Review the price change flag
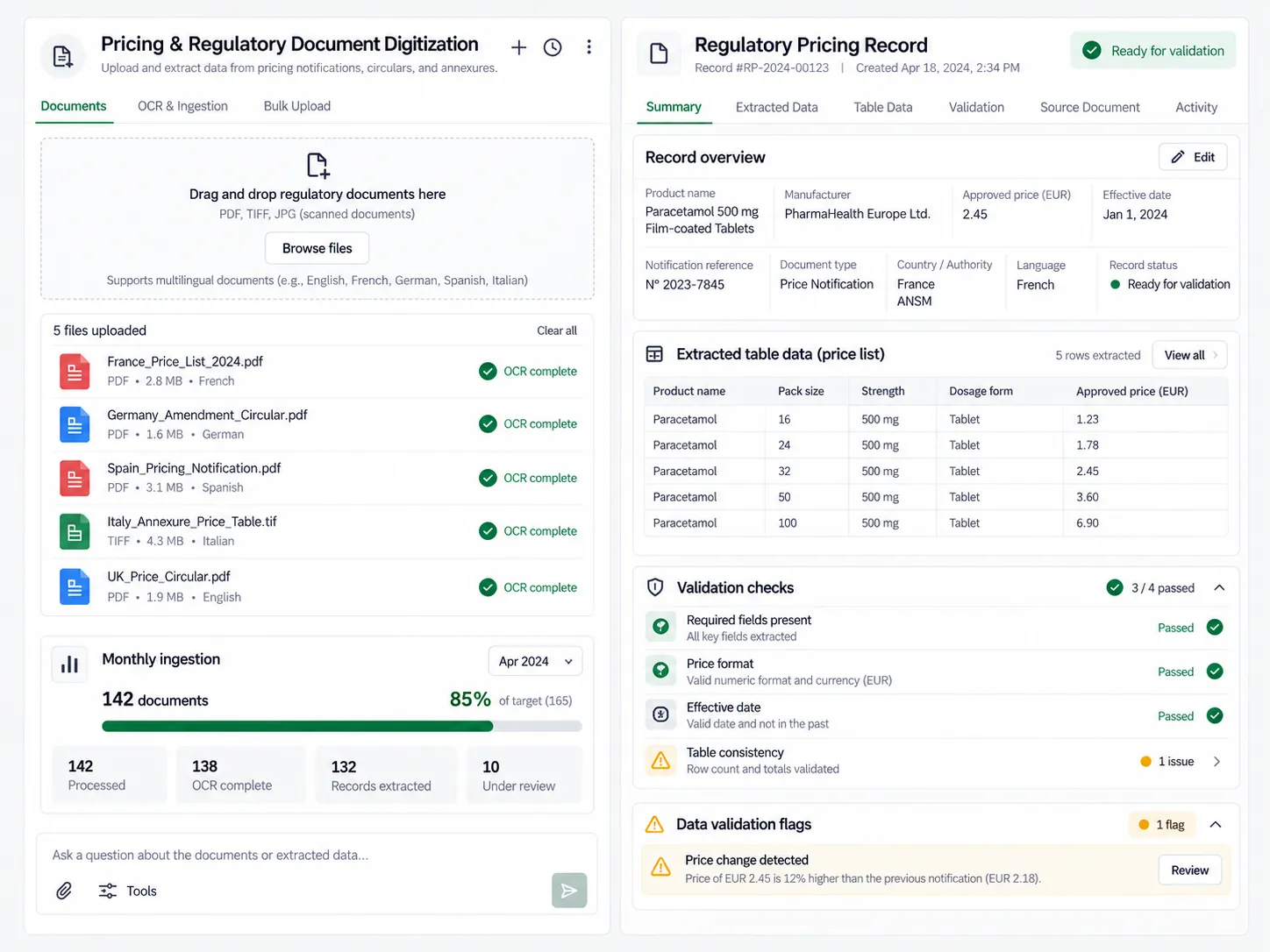Screen dimensions: 1270x952 tap(1189, 870)
